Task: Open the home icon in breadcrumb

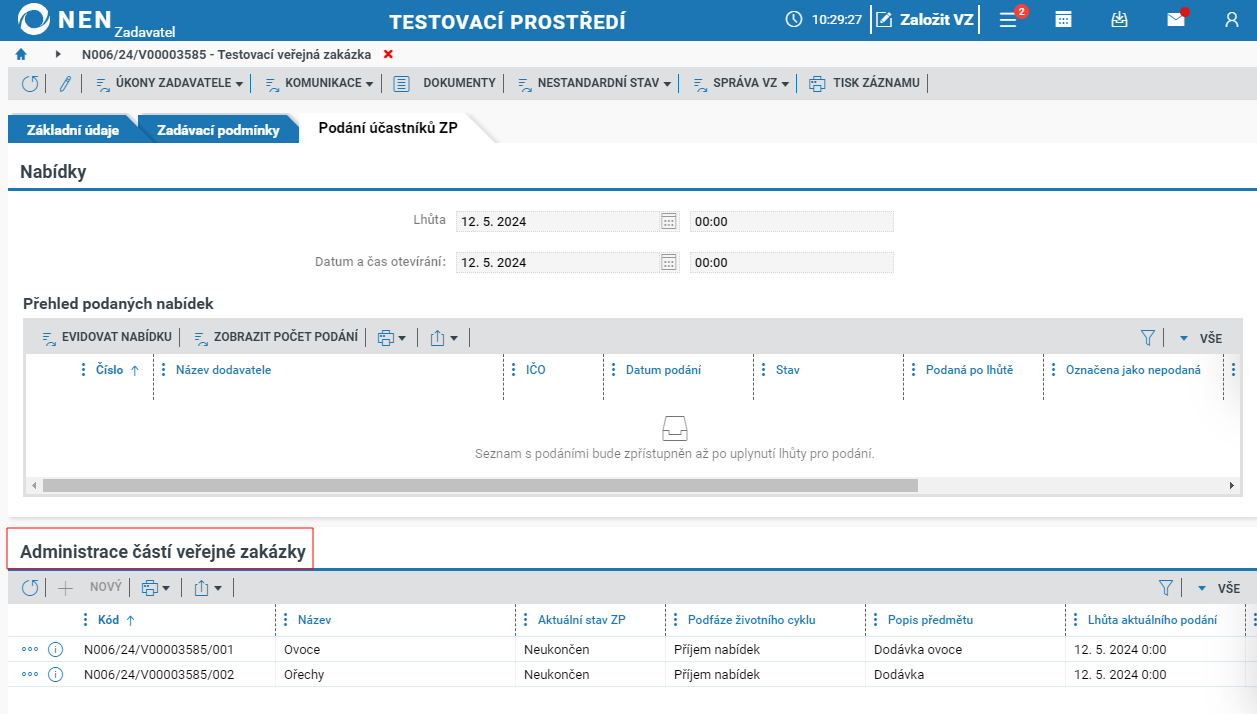Action: click(x=21, y=54)
